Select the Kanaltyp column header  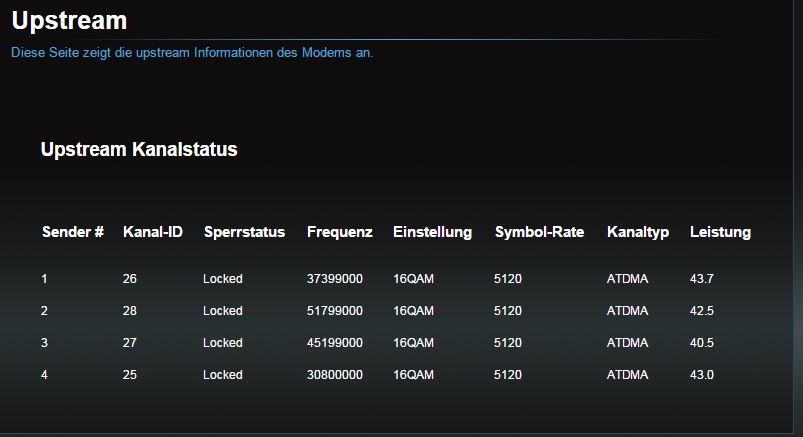638,232
